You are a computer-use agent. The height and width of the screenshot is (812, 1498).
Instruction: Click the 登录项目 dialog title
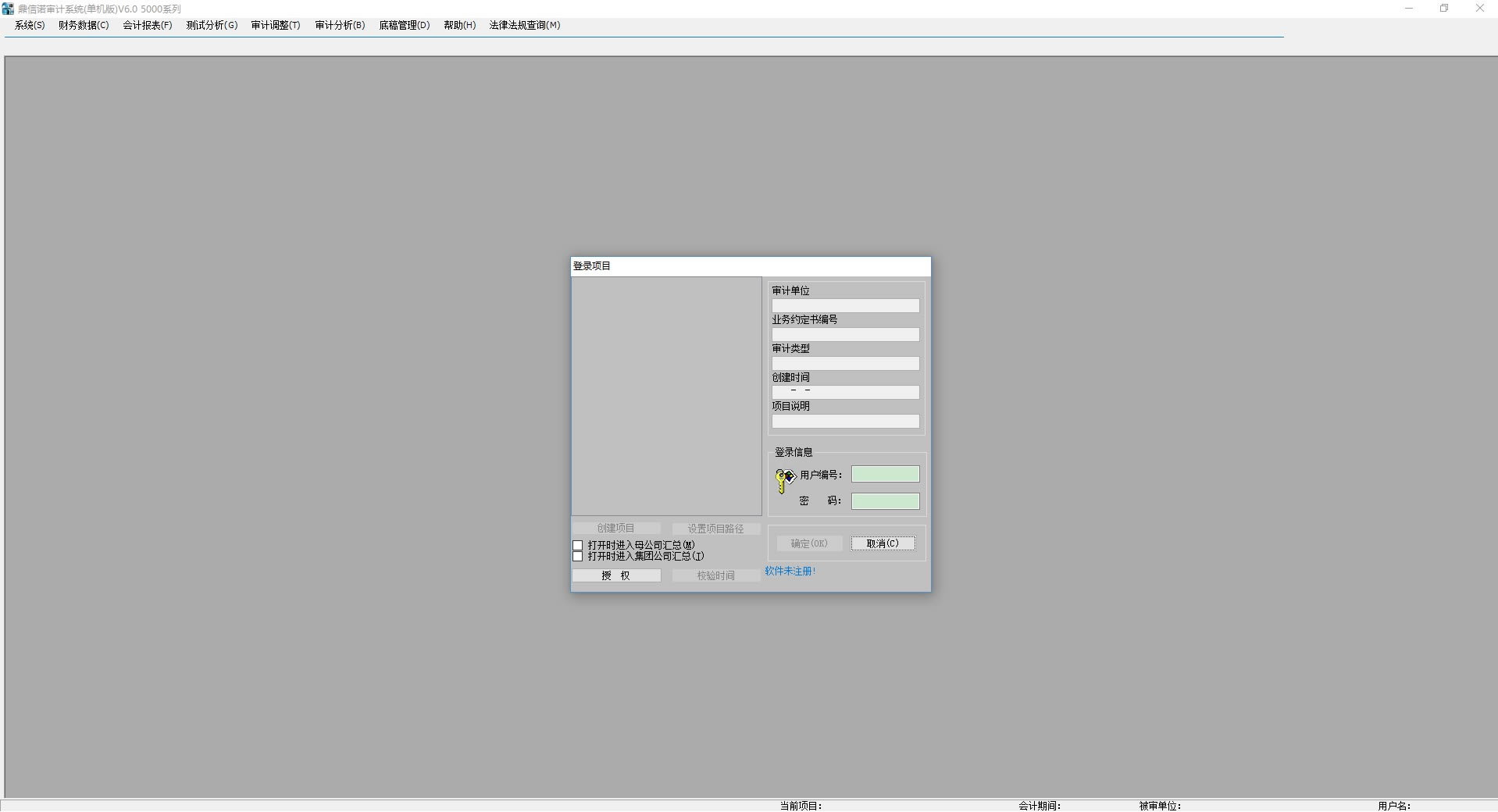tap(592, 266)
